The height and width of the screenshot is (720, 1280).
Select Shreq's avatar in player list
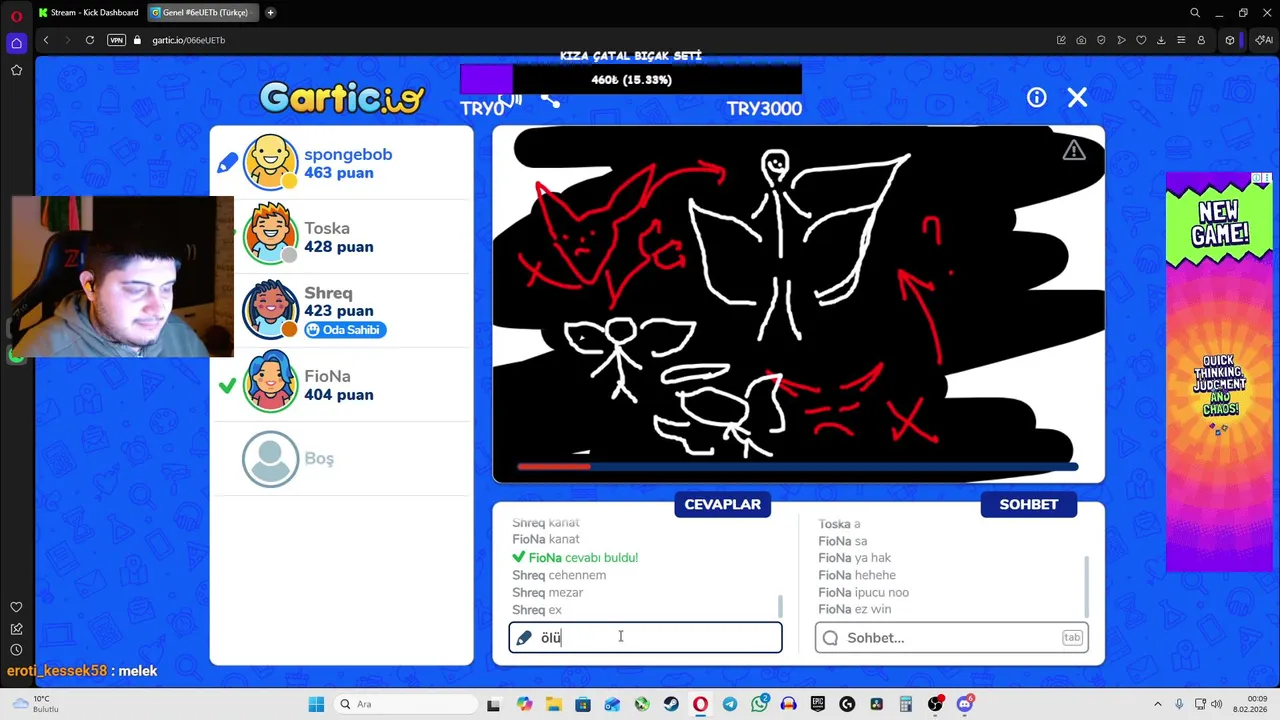tap(270, 310)
